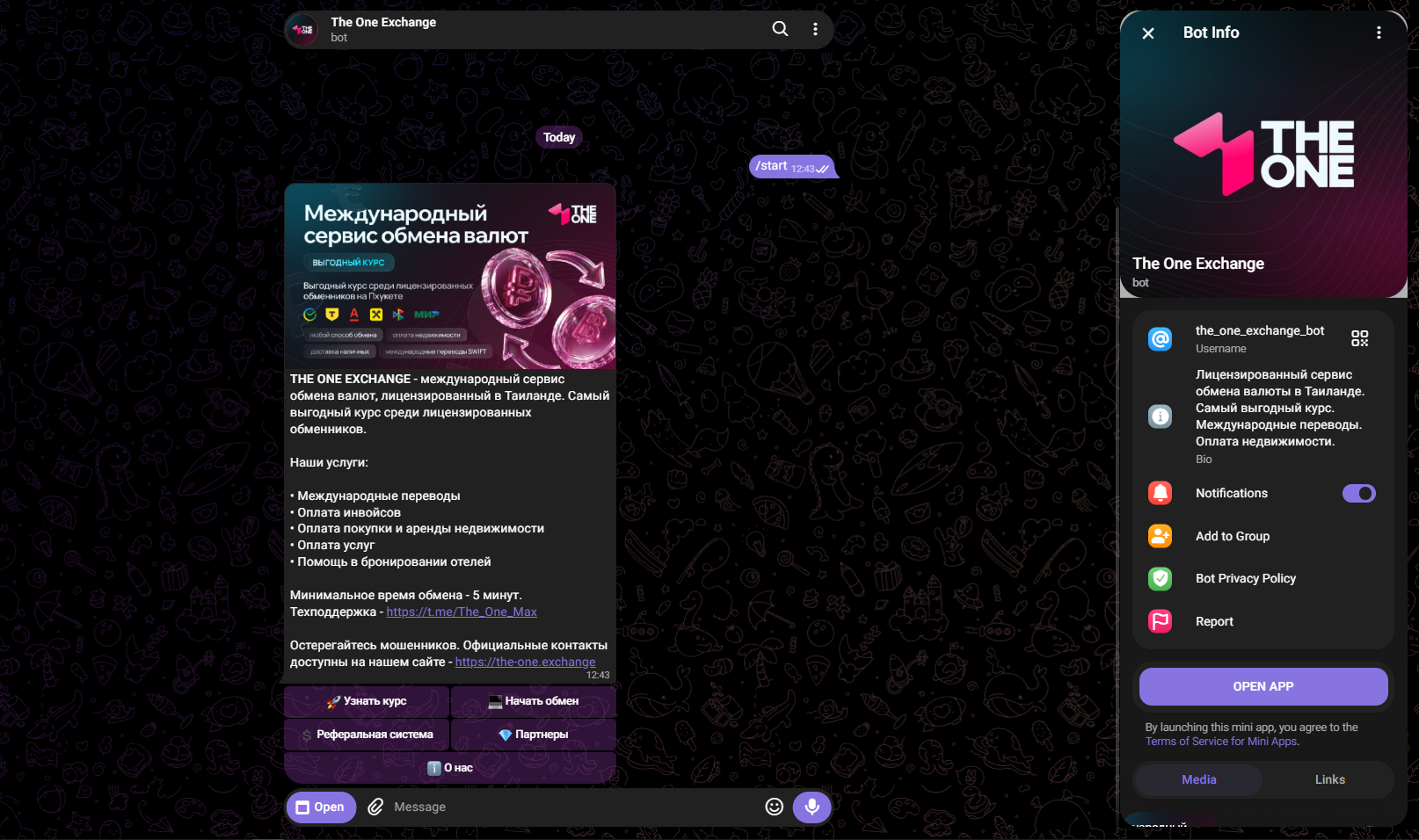Click 'Наши услуги:' text in message
This screenshot has height=840, width=1419.
(329, 462)
